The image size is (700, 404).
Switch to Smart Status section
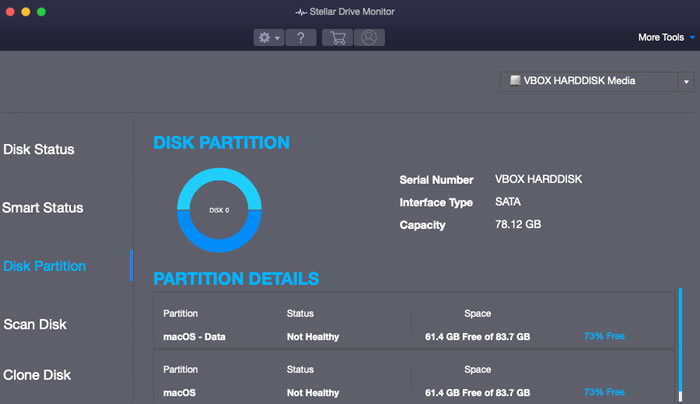42,208
